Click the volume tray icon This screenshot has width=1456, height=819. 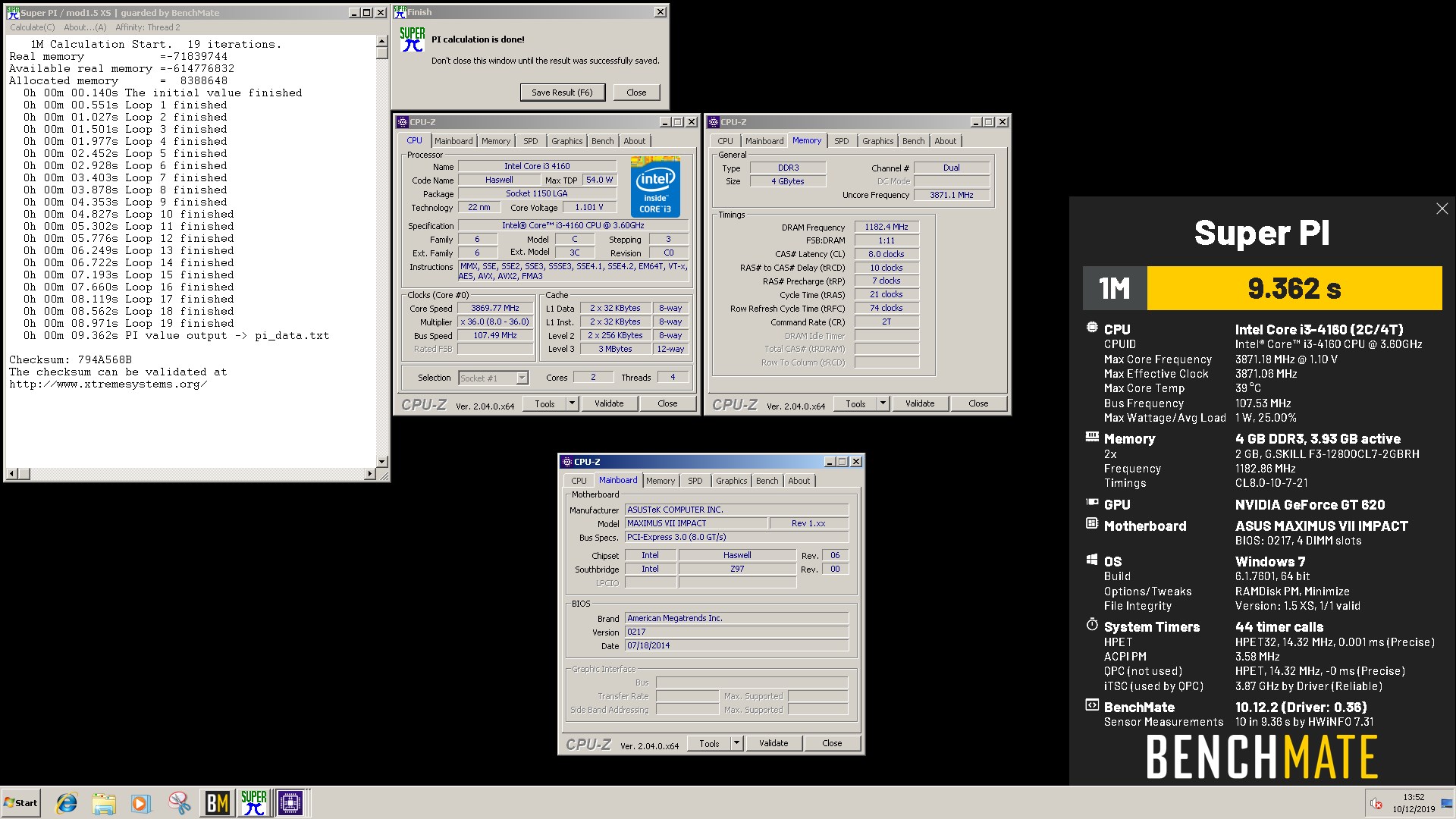tap(1376, 803)
